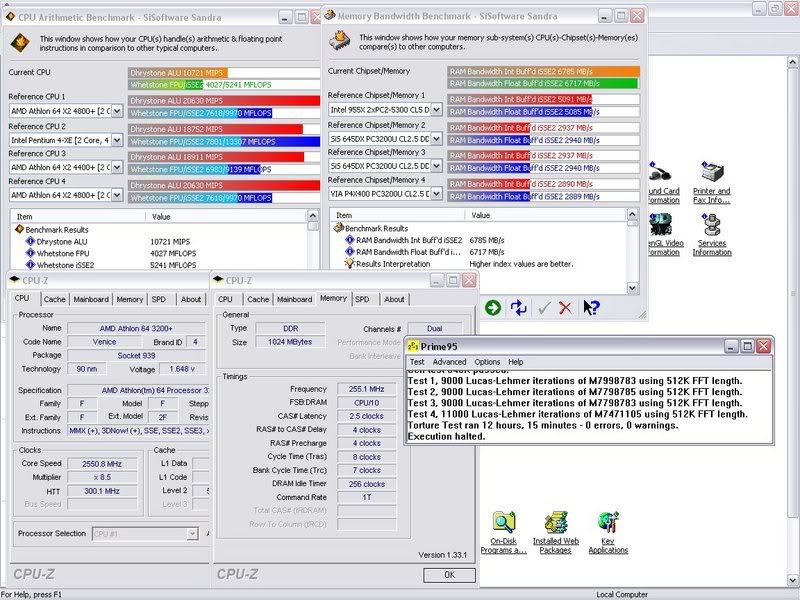
Task: Open Reference CPU 2 dropdown
Action: [117, 140]
